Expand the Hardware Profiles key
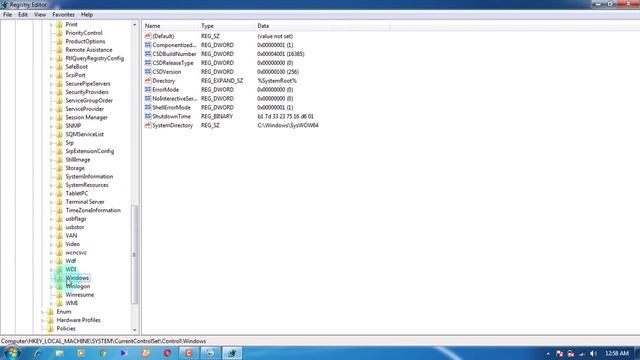This screenshot has width=640, height=360. tap(42, 320)
